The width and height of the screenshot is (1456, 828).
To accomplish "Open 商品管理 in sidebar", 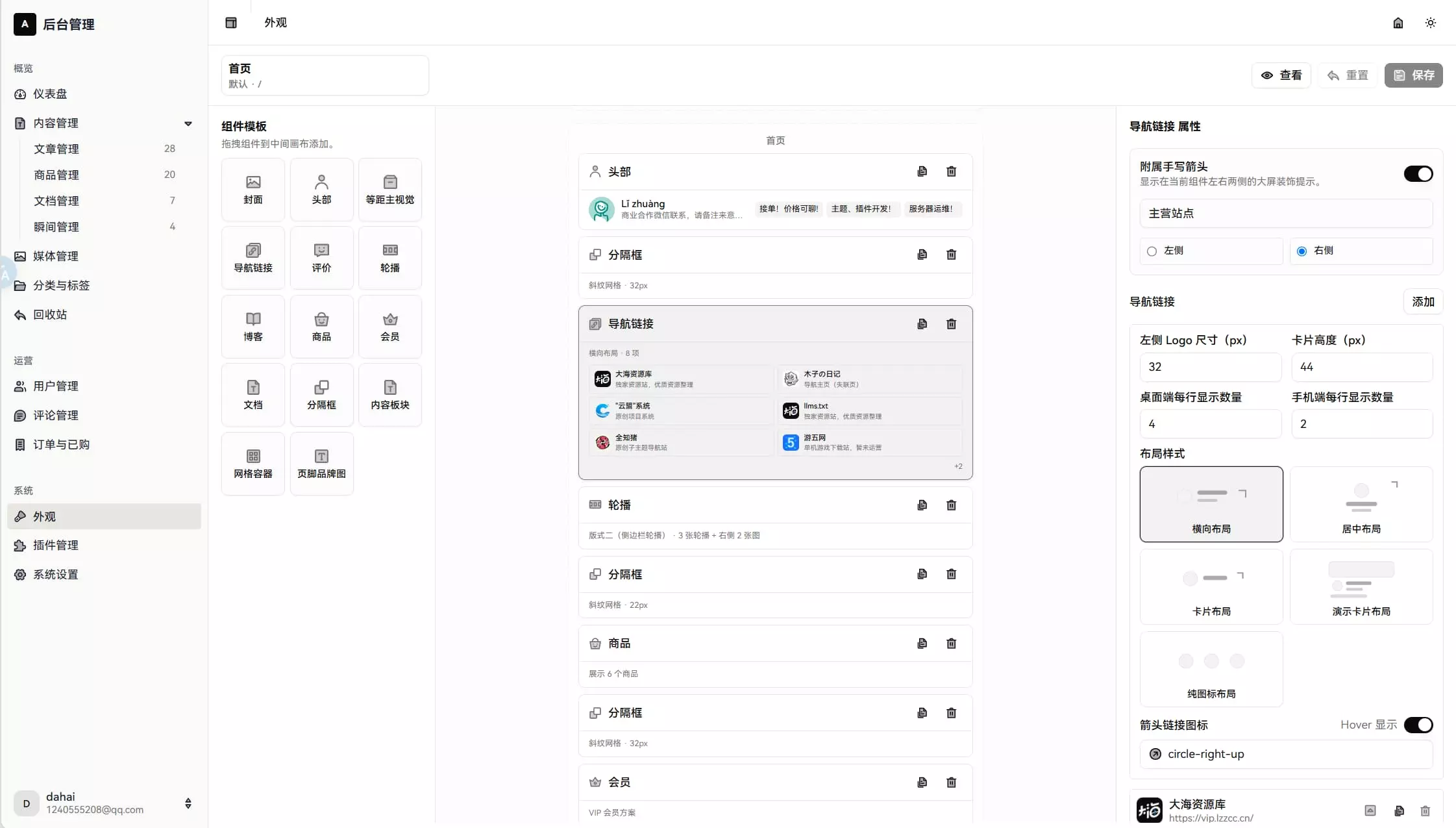I will [104, 175].
